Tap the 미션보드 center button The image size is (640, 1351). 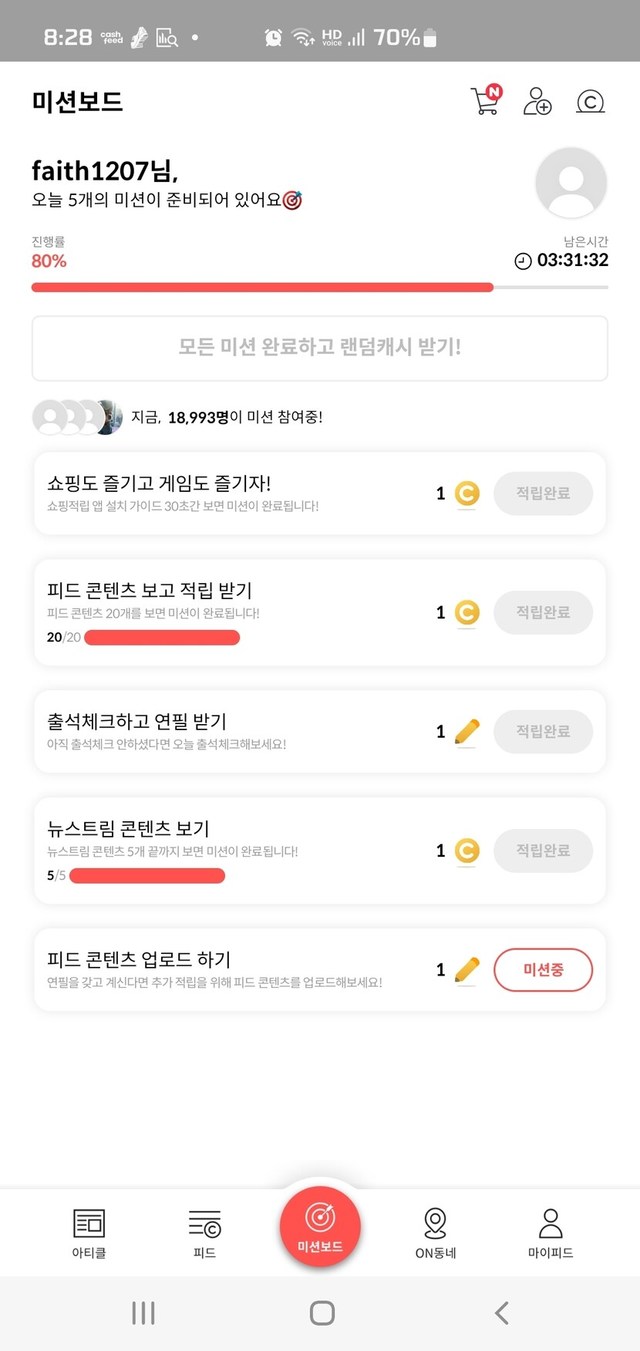tap(320, 1222)
